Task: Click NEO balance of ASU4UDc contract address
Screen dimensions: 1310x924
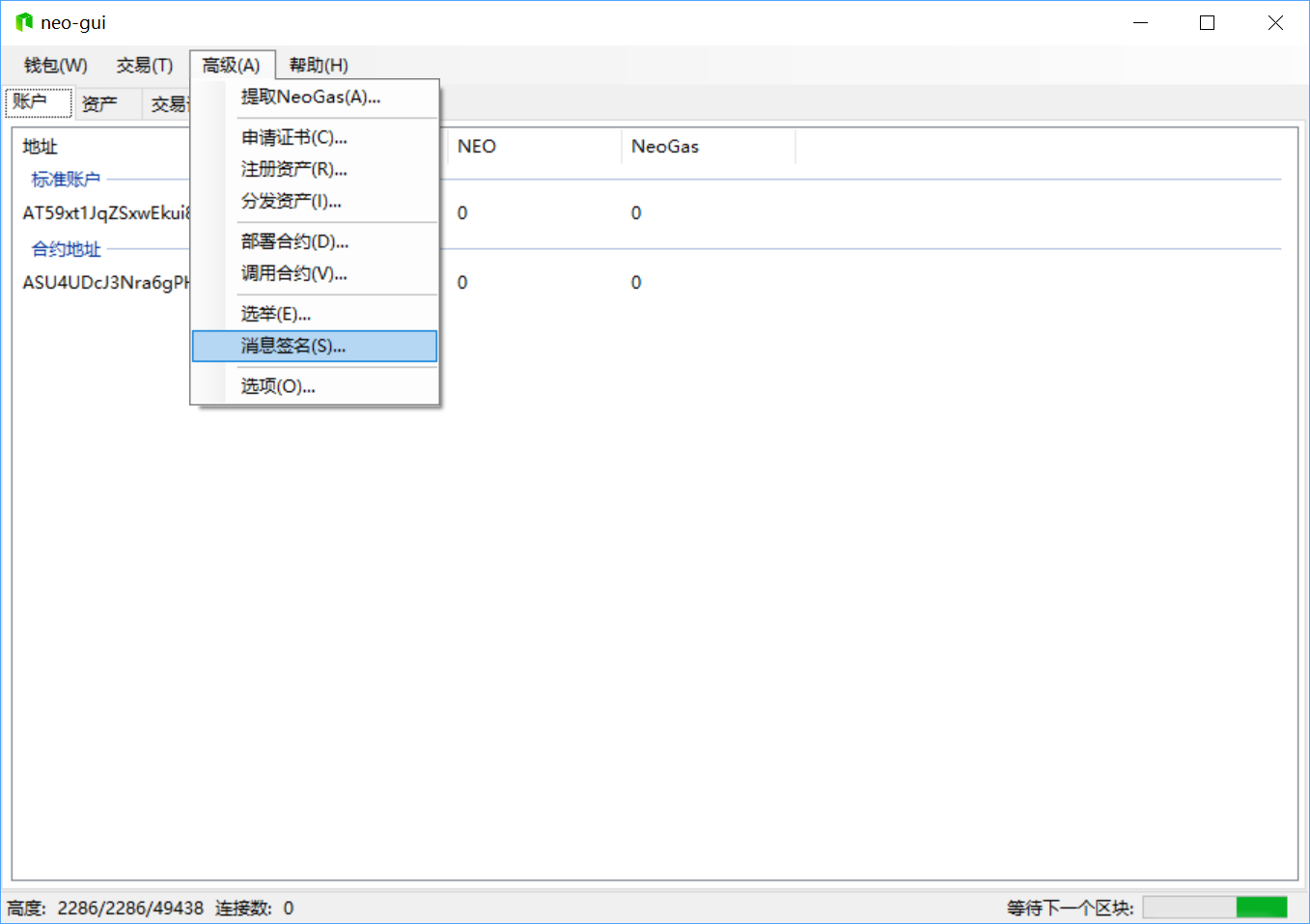Action: pos(462,283)
